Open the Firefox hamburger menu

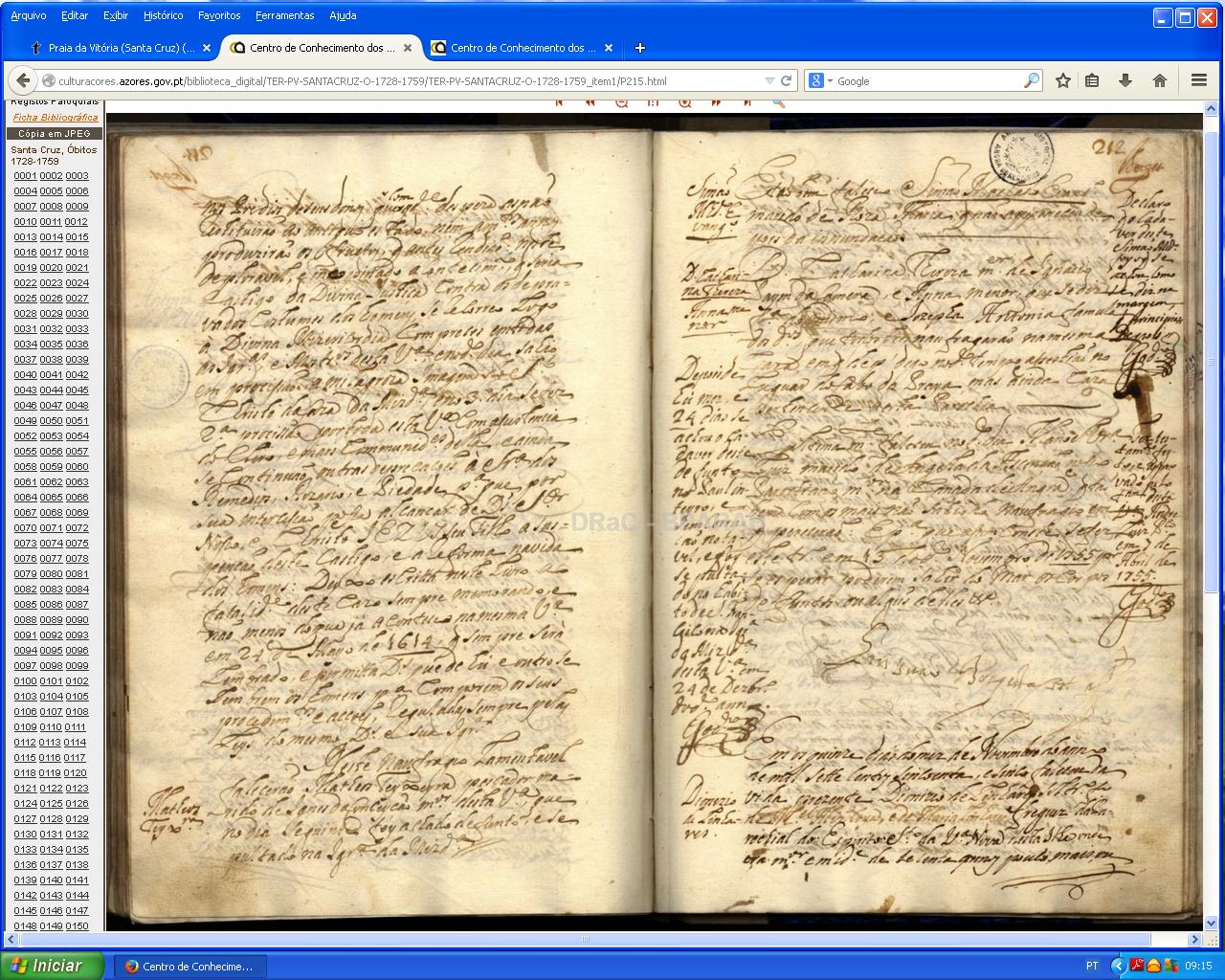tap(1198, 81)
